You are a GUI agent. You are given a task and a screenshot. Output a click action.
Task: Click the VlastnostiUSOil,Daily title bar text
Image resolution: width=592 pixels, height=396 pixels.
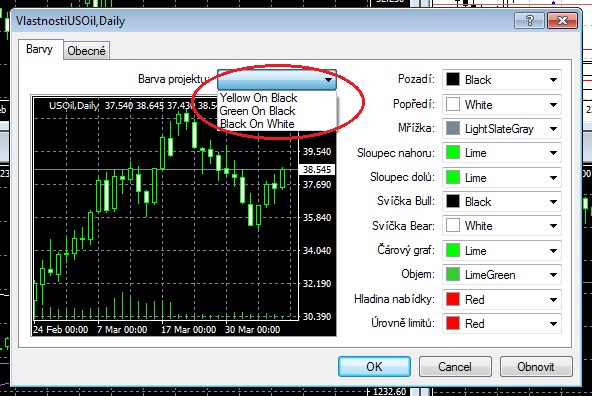point(70,21)
